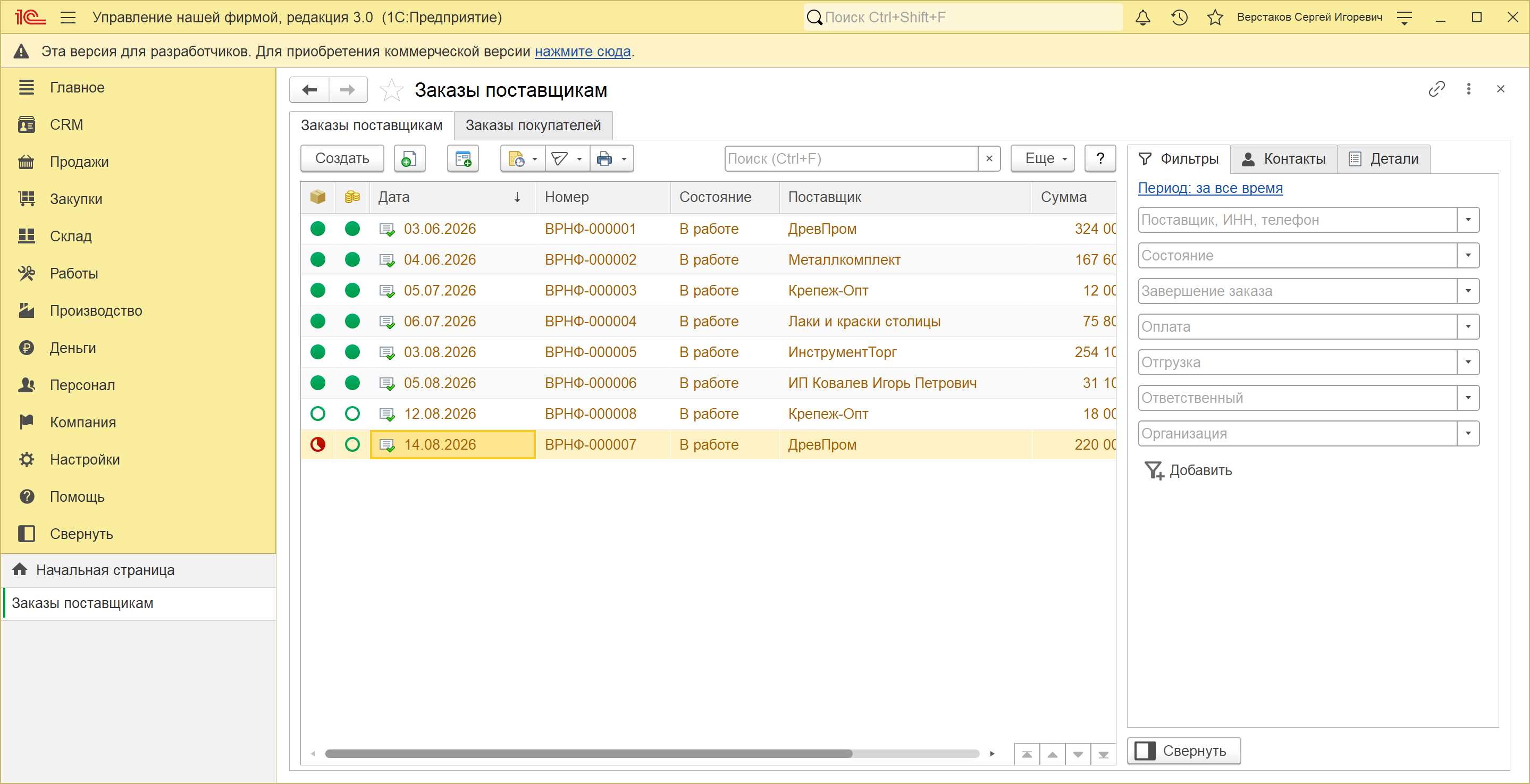Click the copy document toolbar icon
1530x784 pixels.
409,158
